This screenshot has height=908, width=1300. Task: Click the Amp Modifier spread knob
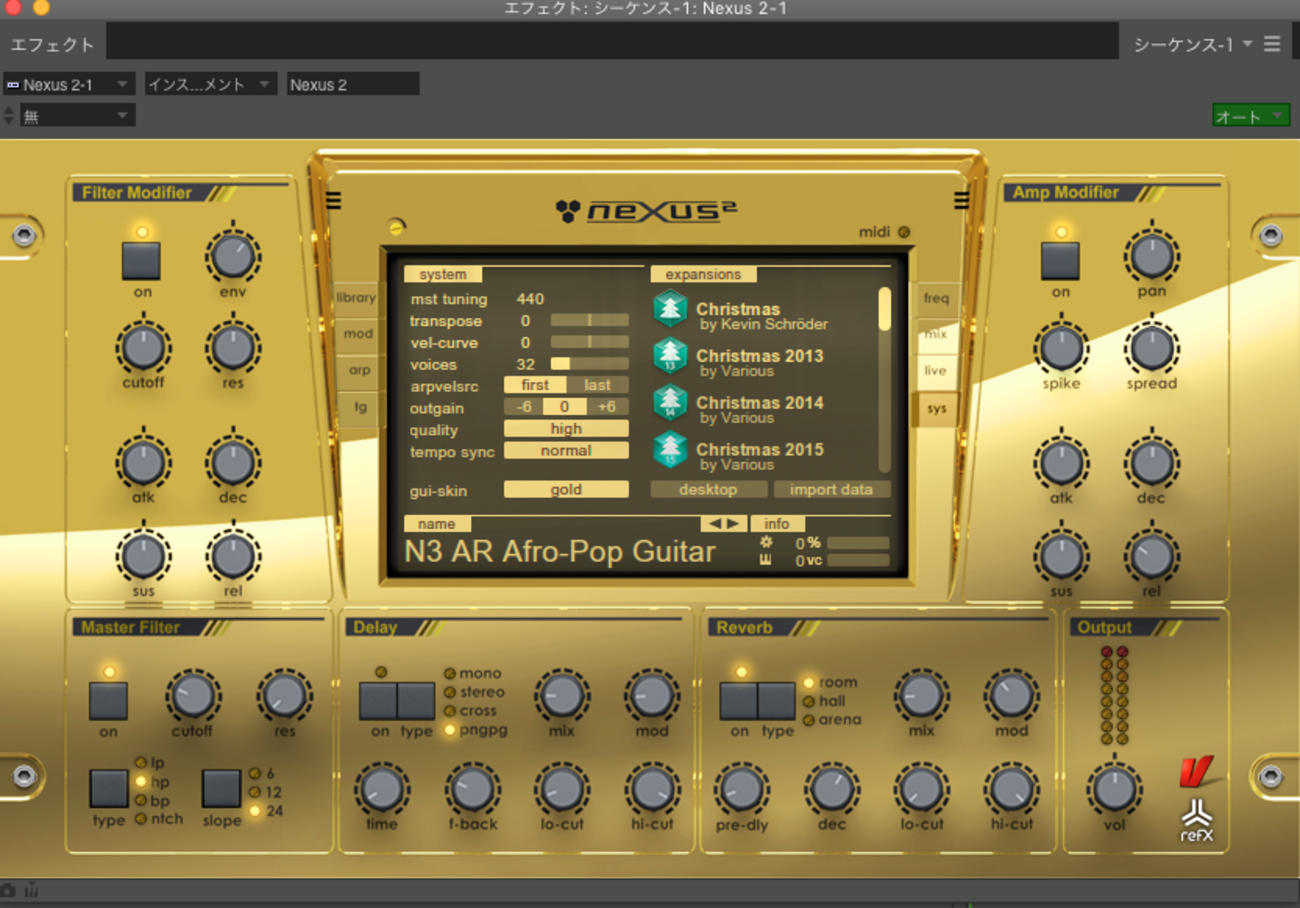tap(1151, 347)
